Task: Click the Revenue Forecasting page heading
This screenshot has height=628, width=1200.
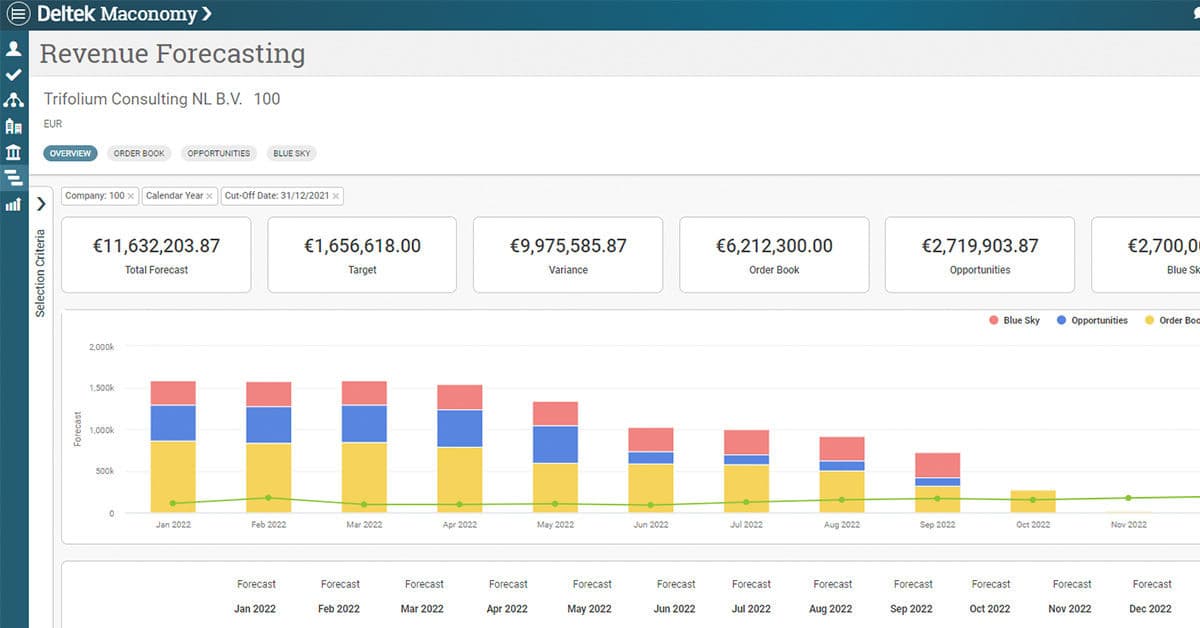Action: tap(172, 54)
